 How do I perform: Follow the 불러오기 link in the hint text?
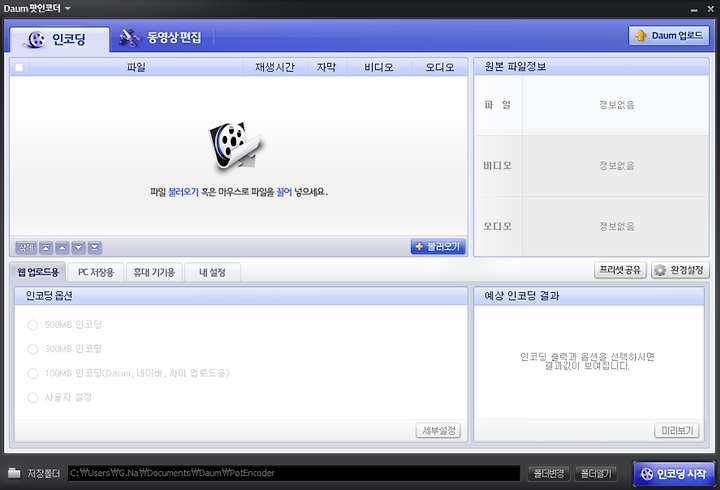[183, 192]
